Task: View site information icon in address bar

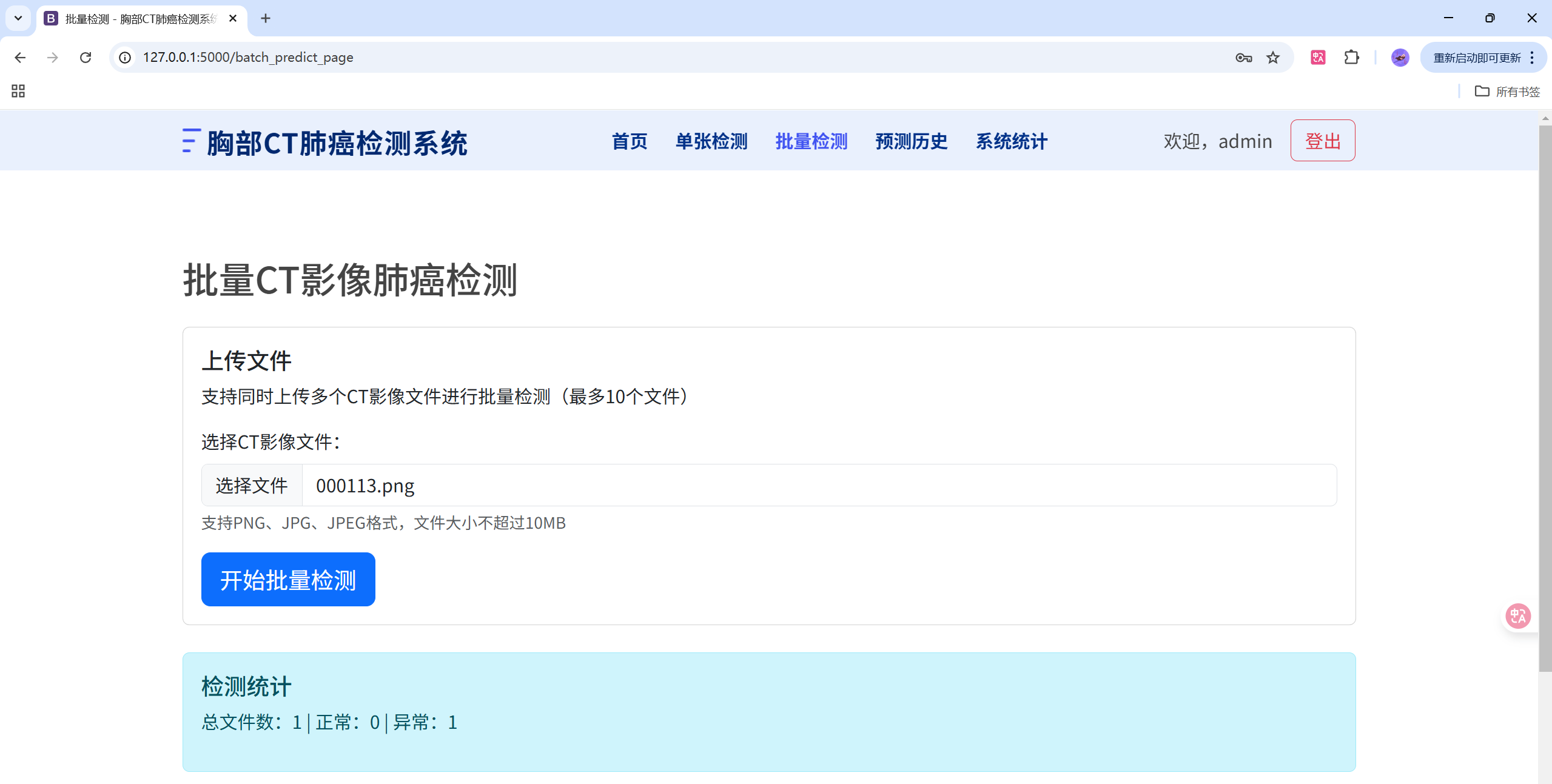Action: tap(125, 58)
